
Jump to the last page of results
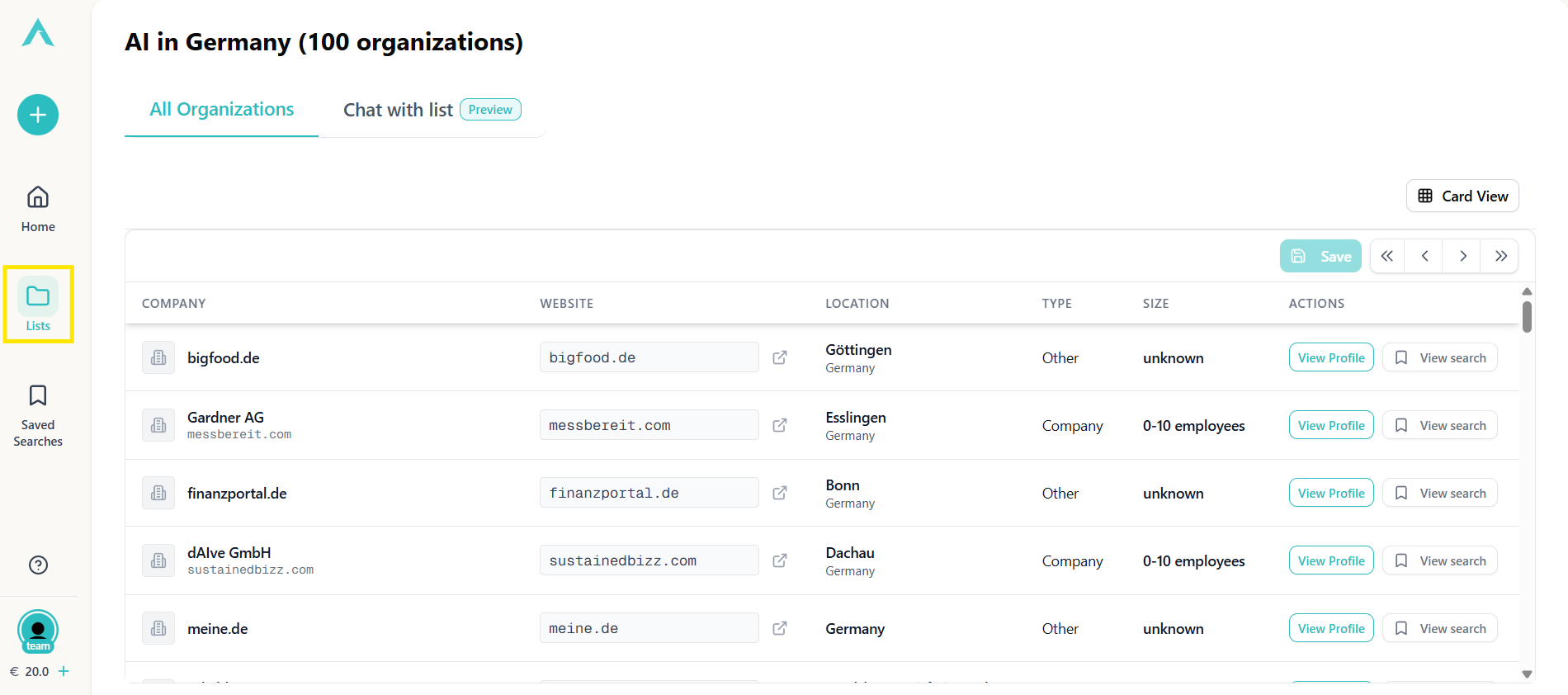tap(1500, 256)
